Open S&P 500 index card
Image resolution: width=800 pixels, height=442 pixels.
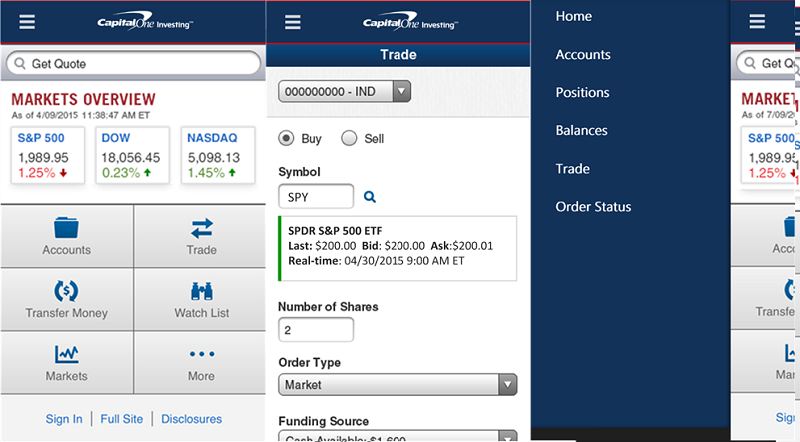(47, 155)
